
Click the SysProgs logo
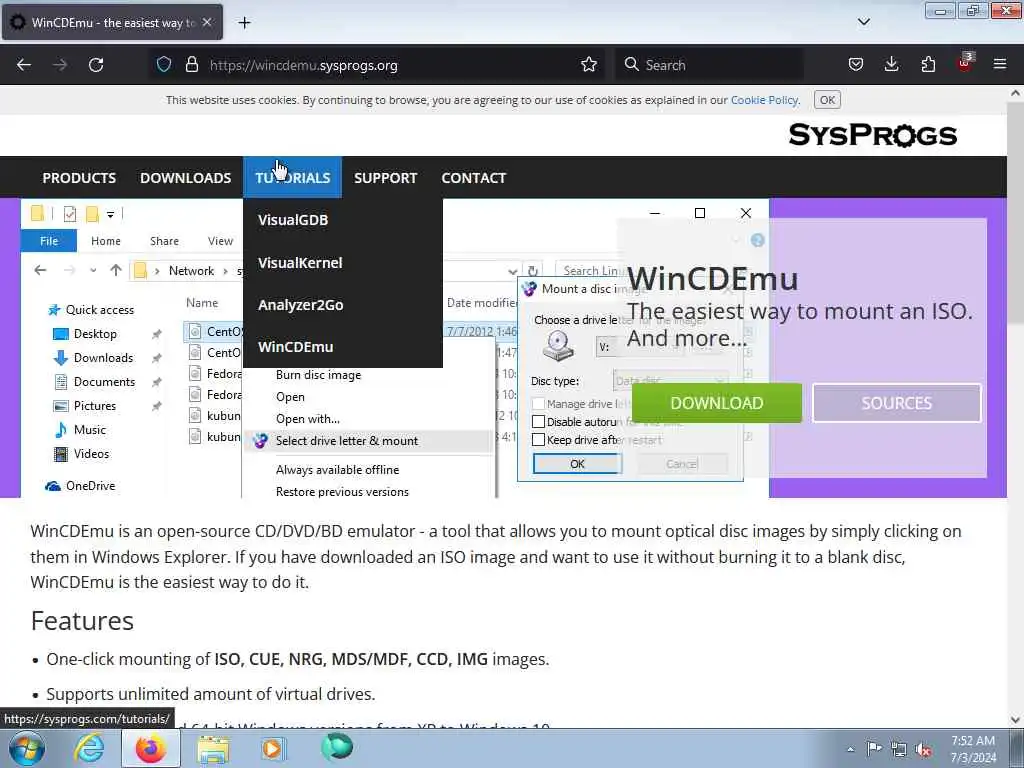[x=872, y=135]
